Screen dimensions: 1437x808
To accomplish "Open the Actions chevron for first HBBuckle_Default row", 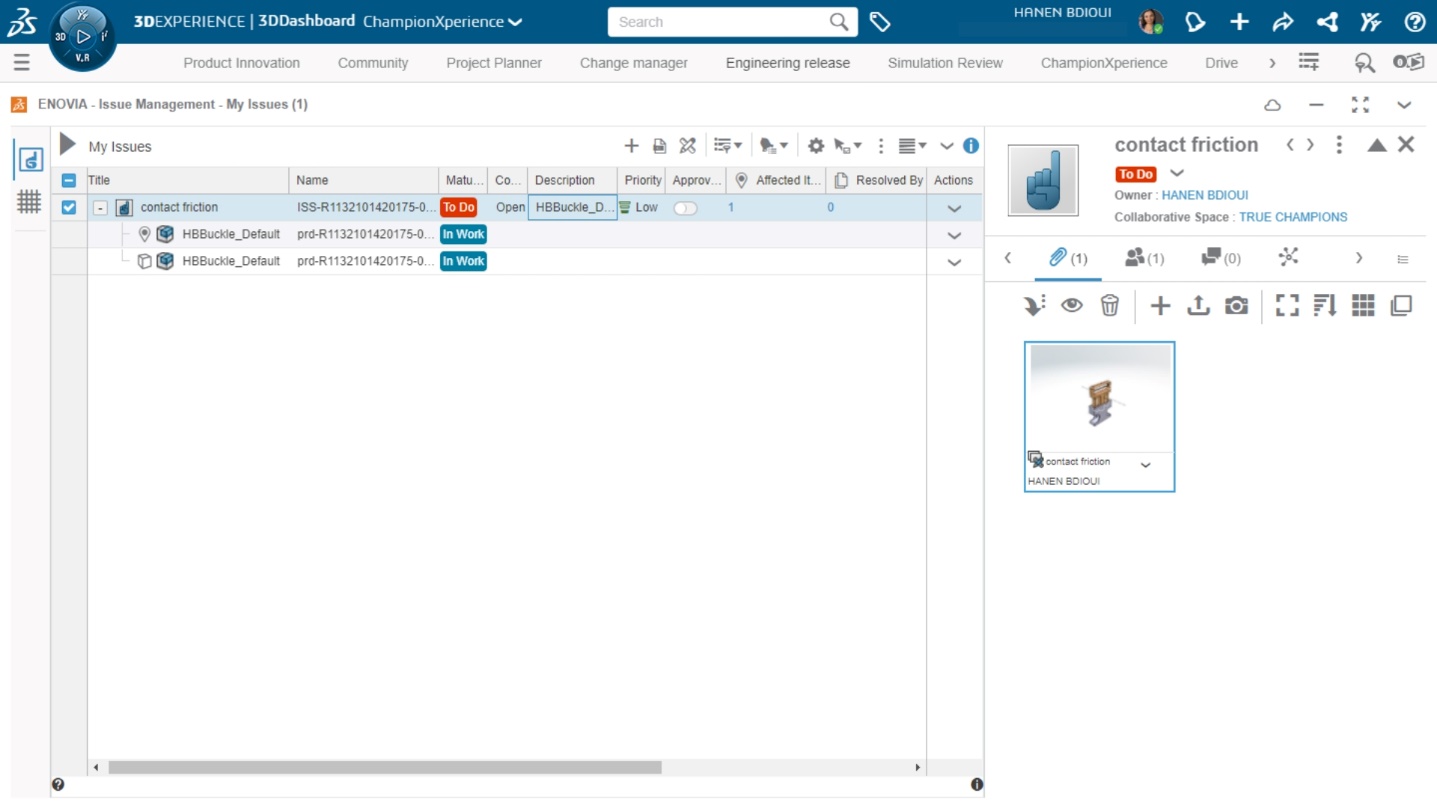I will coord(954,236).
